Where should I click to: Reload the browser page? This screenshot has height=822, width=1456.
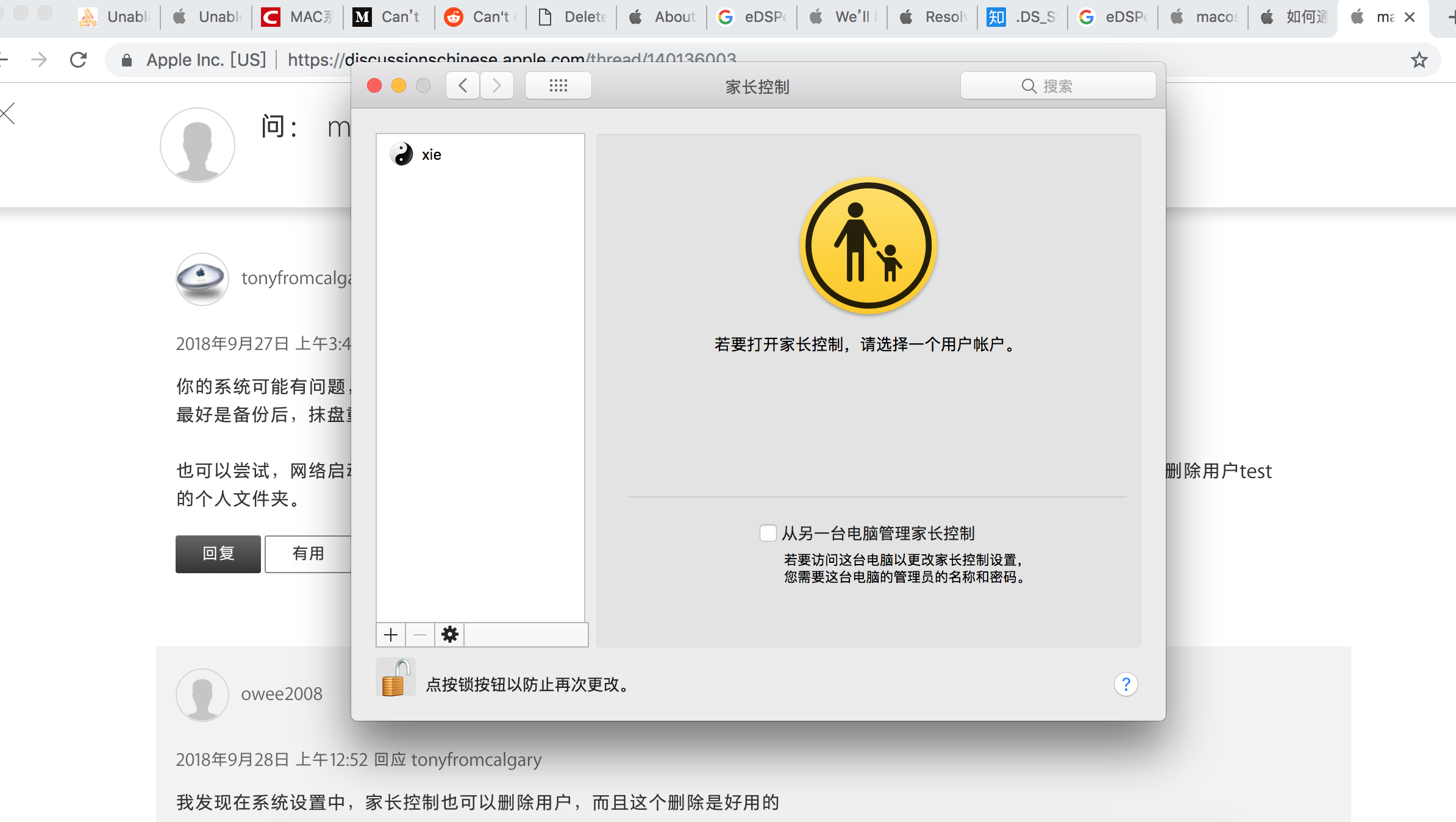tap(79, 60)
